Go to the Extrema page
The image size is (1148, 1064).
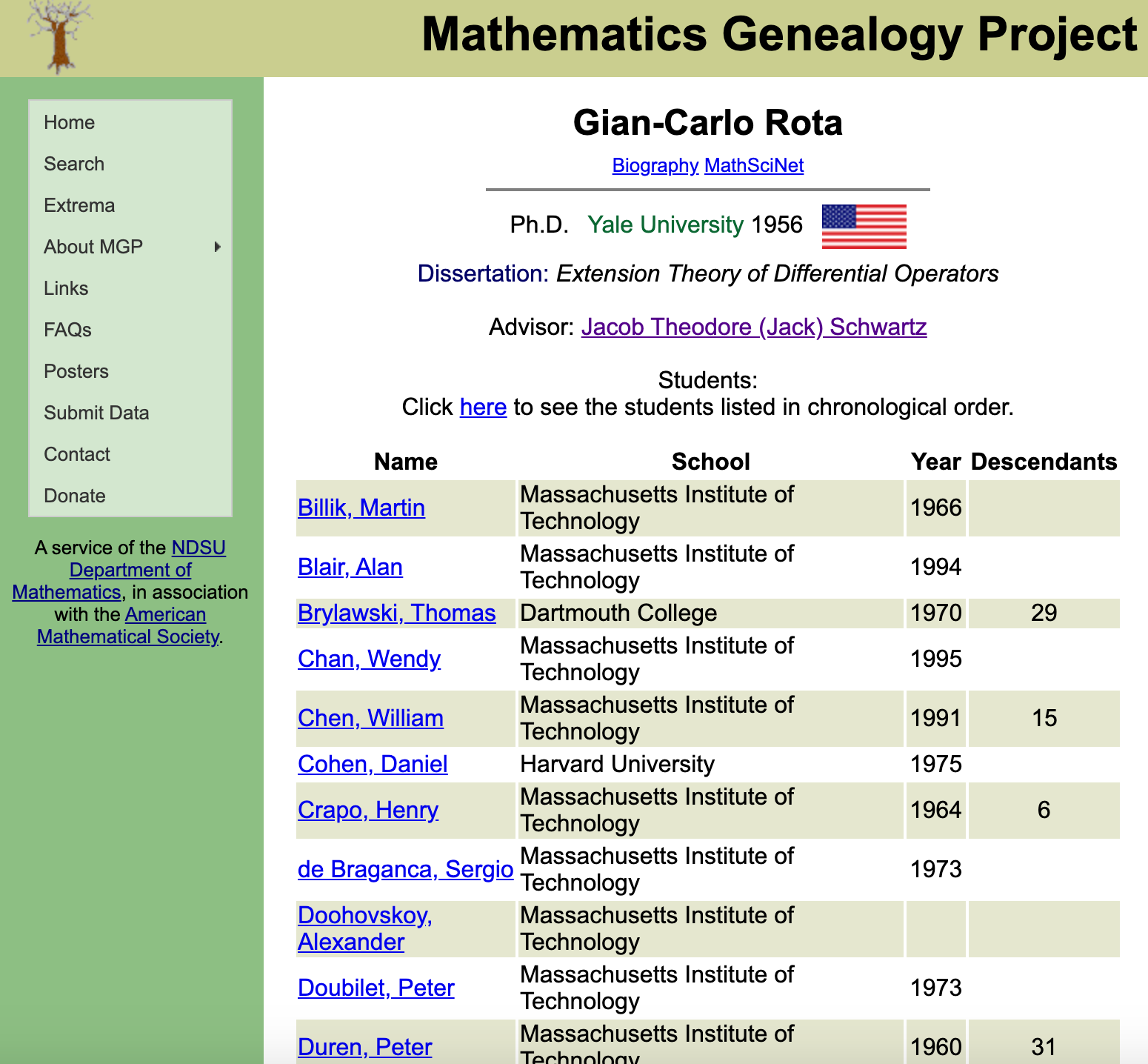[x=79, y=205]
